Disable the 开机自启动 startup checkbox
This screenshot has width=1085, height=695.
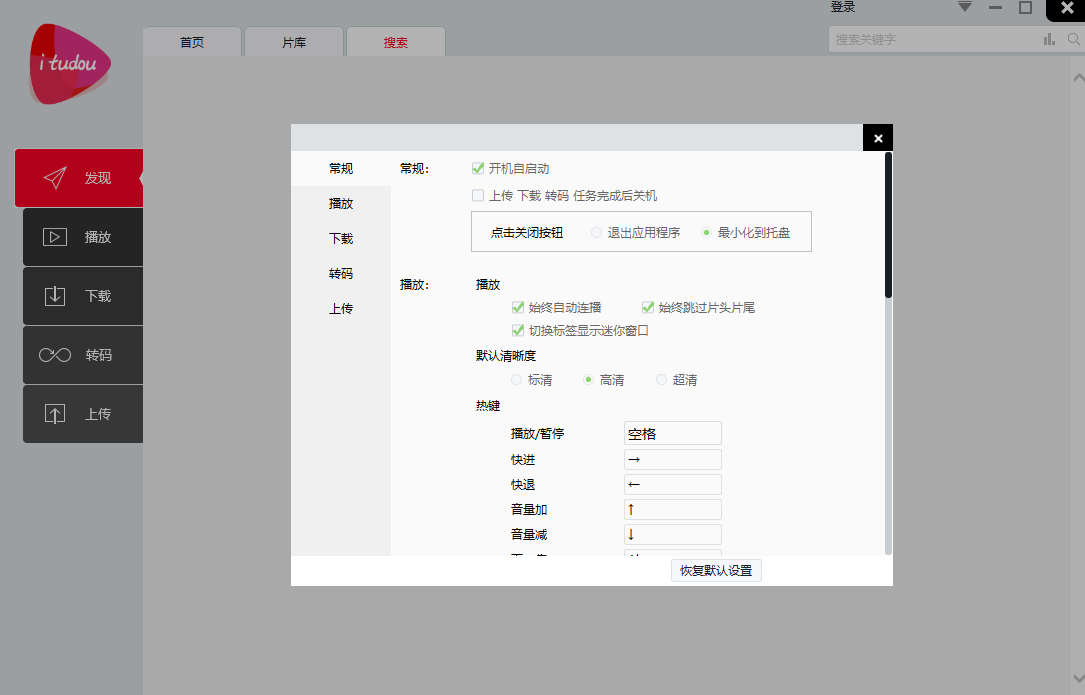click(x=477, y=168)
